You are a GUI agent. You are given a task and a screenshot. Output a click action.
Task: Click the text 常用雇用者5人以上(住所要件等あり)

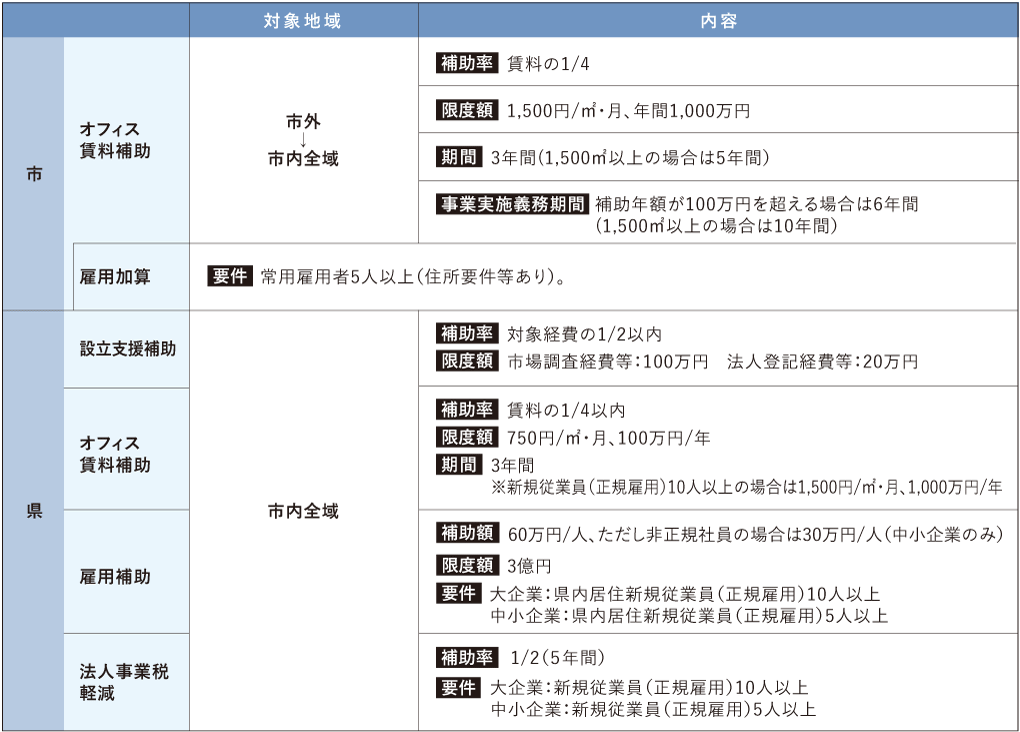click(x=413, y=277)
